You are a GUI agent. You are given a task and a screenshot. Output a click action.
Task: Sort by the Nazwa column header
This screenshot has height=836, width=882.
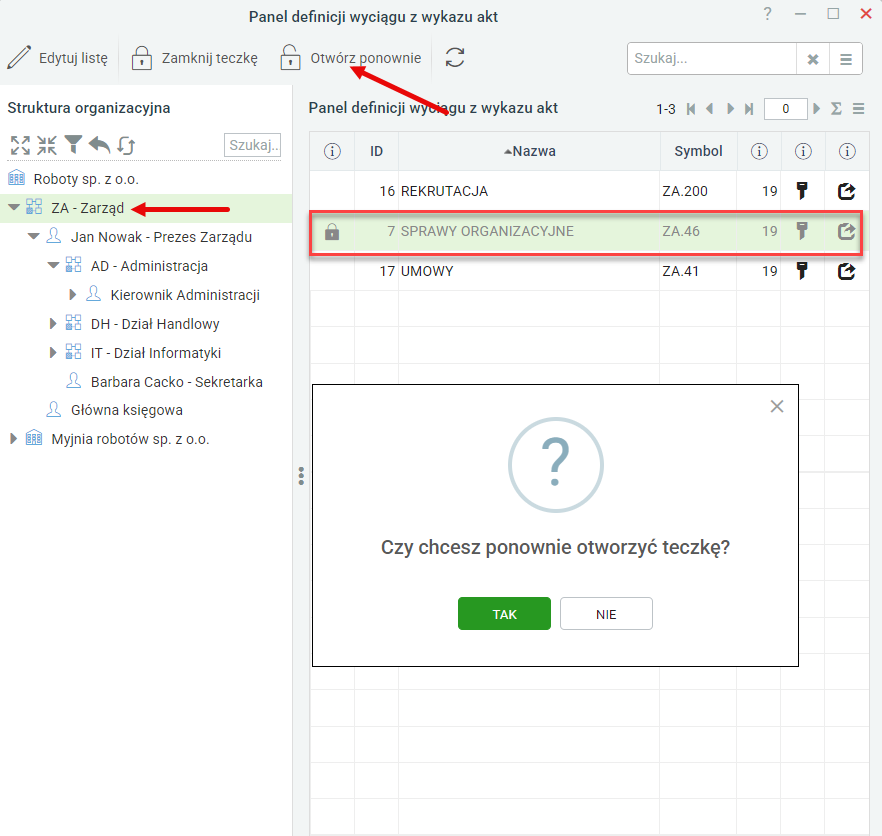point(529,151)
